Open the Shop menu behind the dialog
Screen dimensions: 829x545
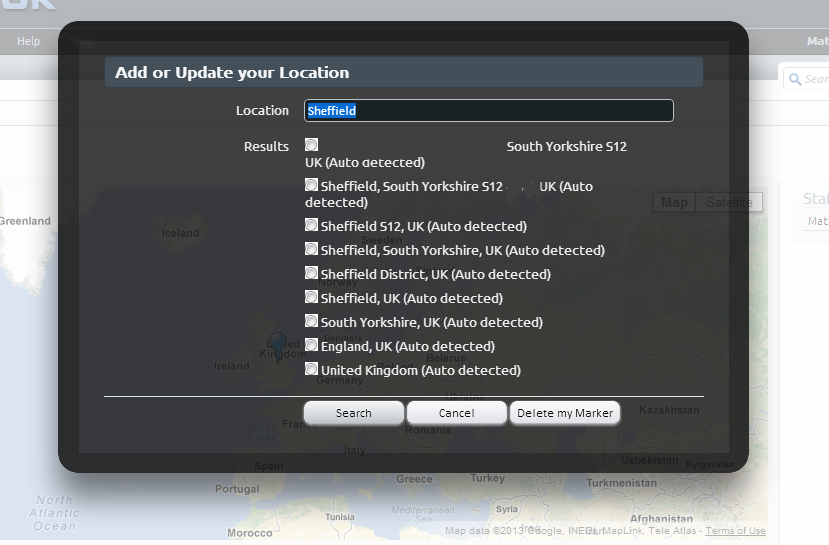tap(82, 41)
